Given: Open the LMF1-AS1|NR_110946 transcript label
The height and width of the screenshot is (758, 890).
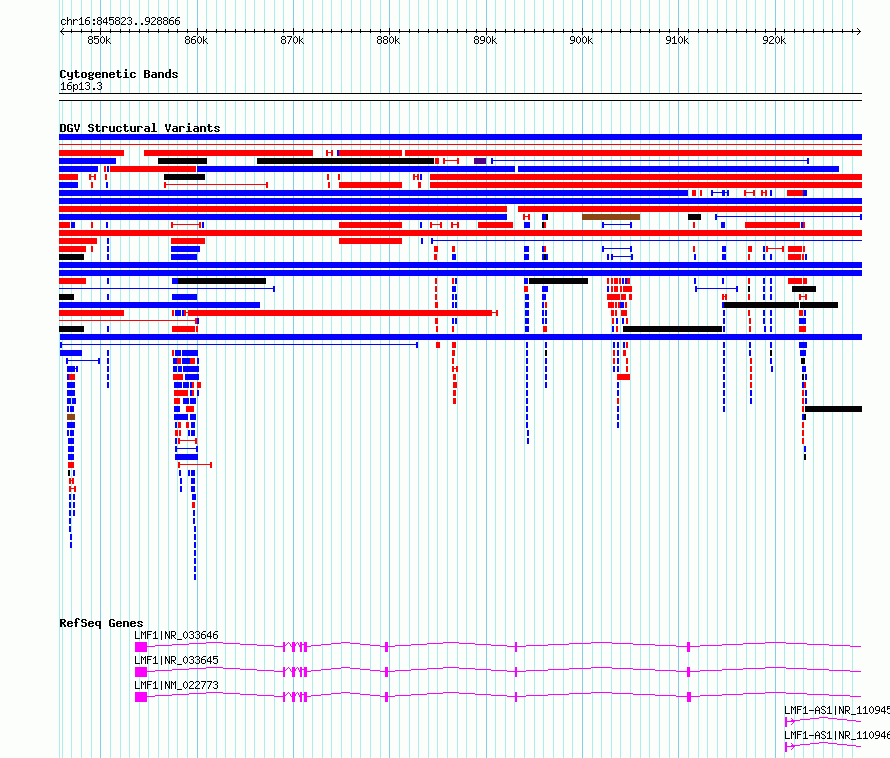Looking at the screenshot, I should tap(837, 735).
